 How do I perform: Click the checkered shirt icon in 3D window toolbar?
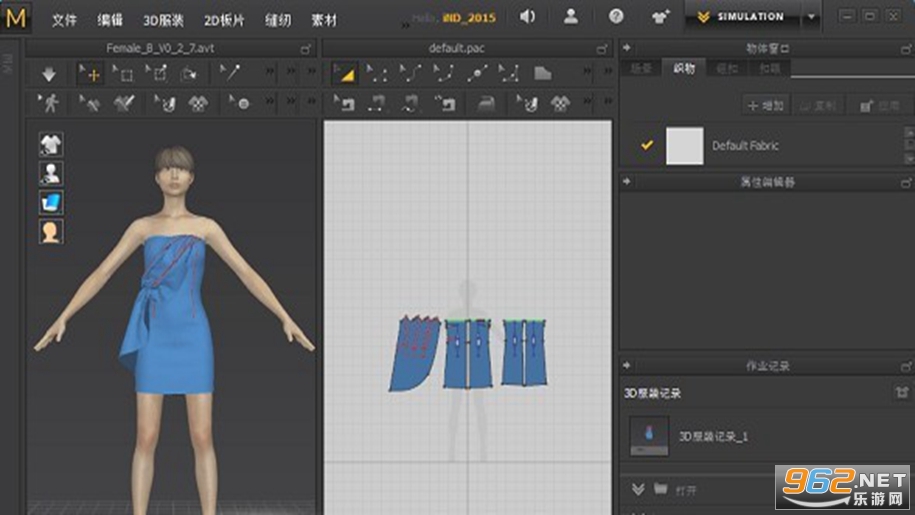(198, 104)
